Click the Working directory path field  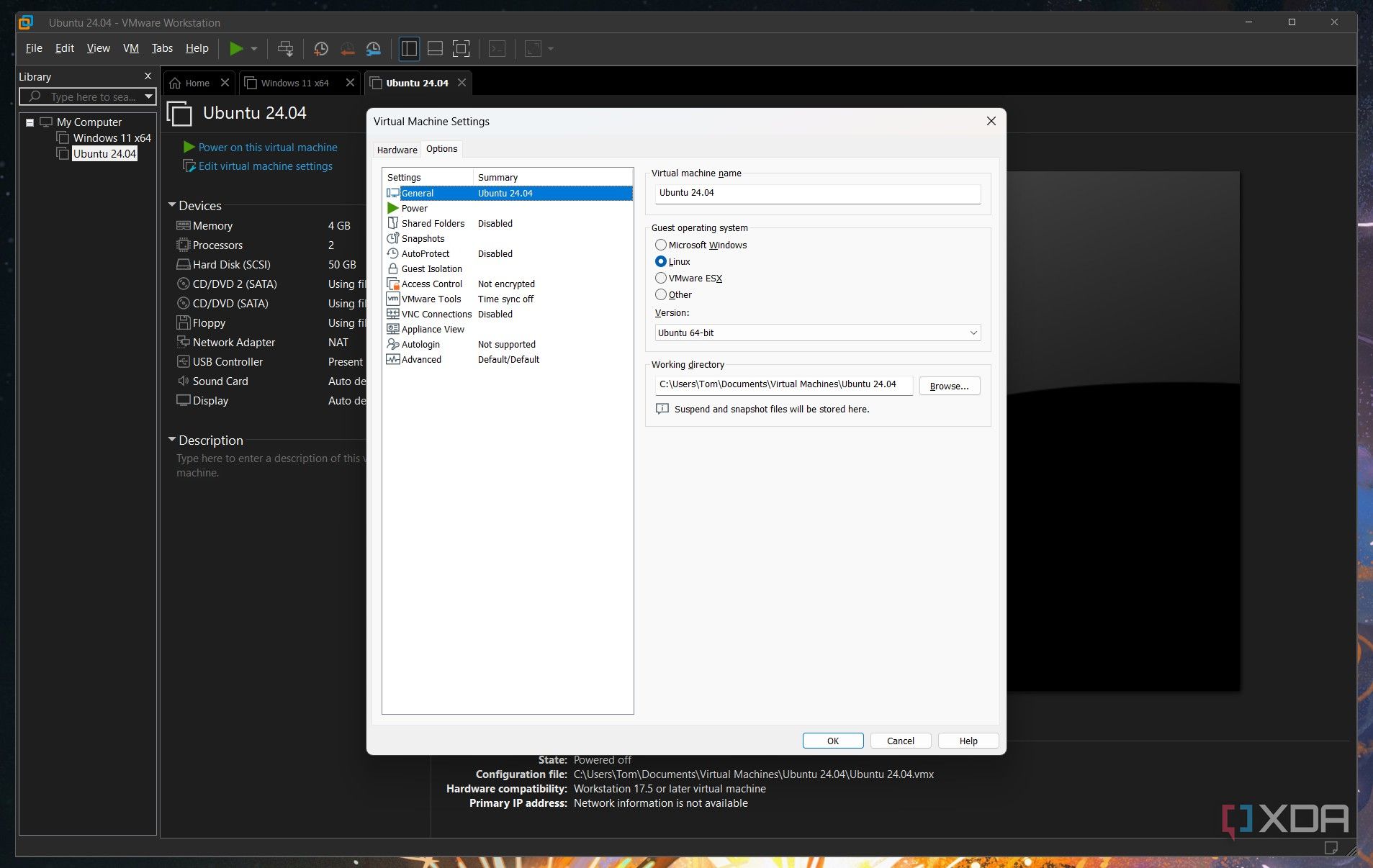783,384
